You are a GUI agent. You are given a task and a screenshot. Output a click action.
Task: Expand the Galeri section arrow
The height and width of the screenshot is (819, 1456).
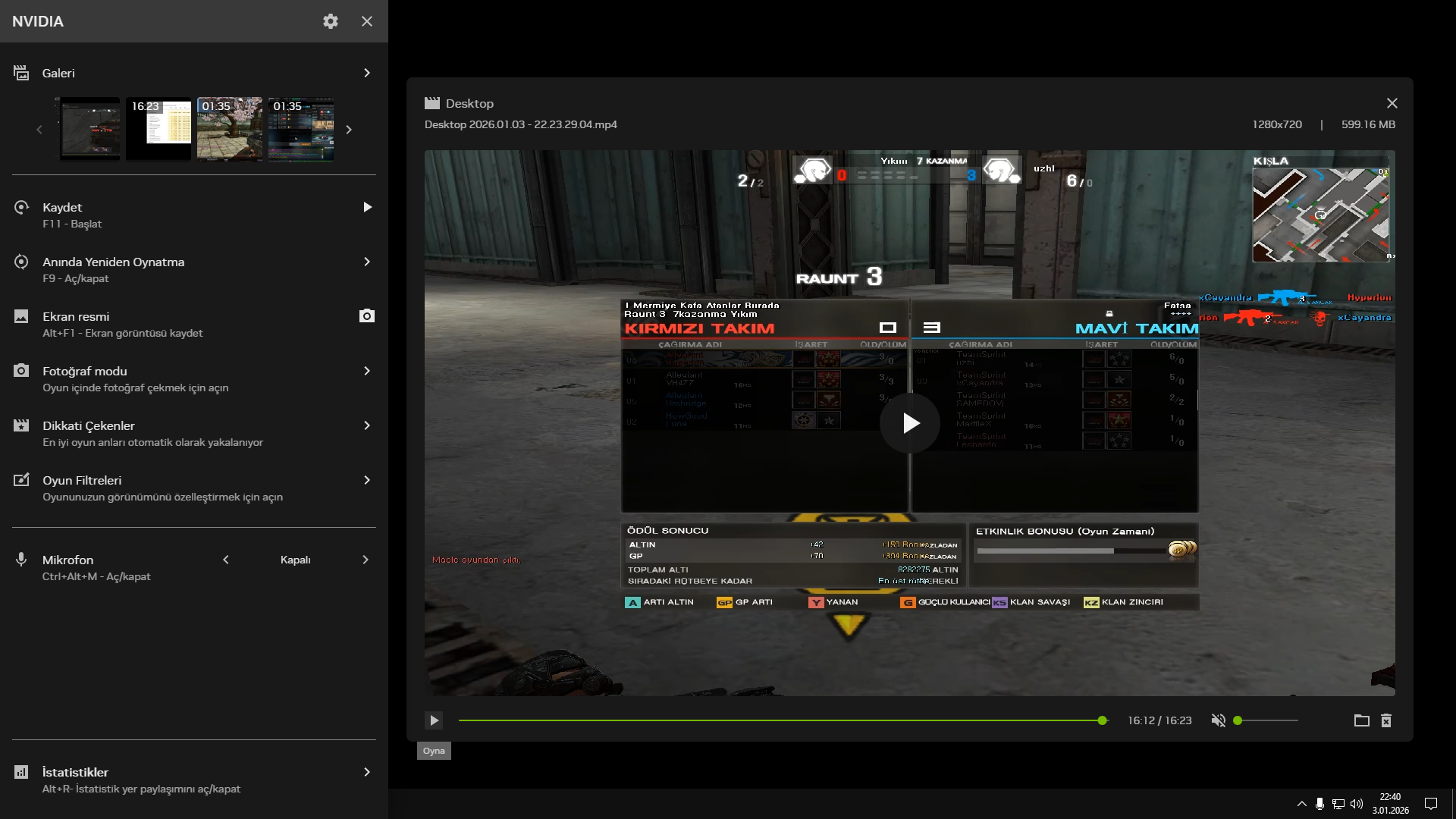pos(367,73)
